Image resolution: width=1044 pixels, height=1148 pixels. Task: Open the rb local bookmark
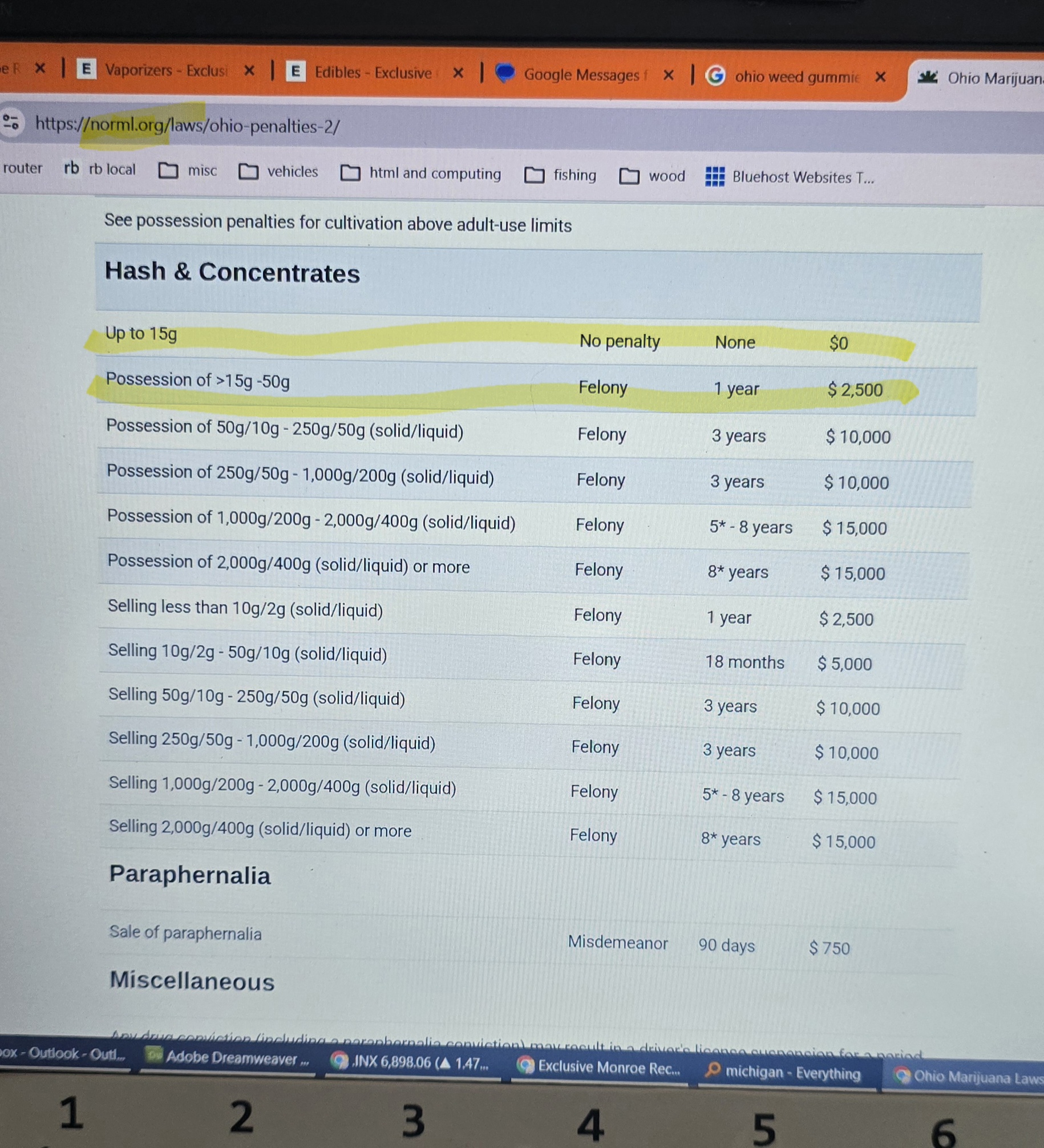pyautogui.click(x=100, y=169)
